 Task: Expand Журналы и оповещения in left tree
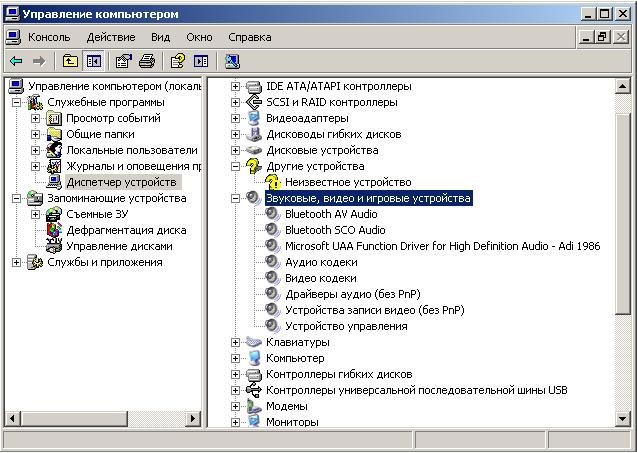tap(35, 166)
